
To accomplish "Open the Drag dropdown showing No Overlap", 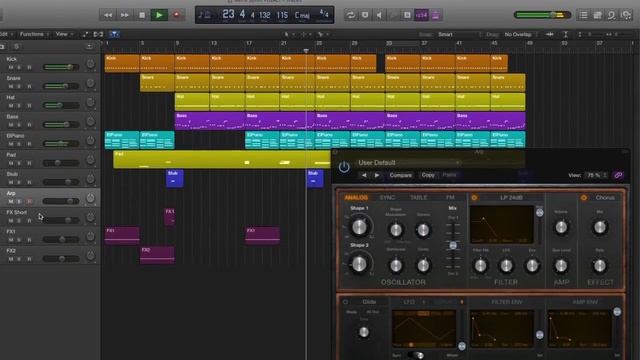I will coord(520,34).
